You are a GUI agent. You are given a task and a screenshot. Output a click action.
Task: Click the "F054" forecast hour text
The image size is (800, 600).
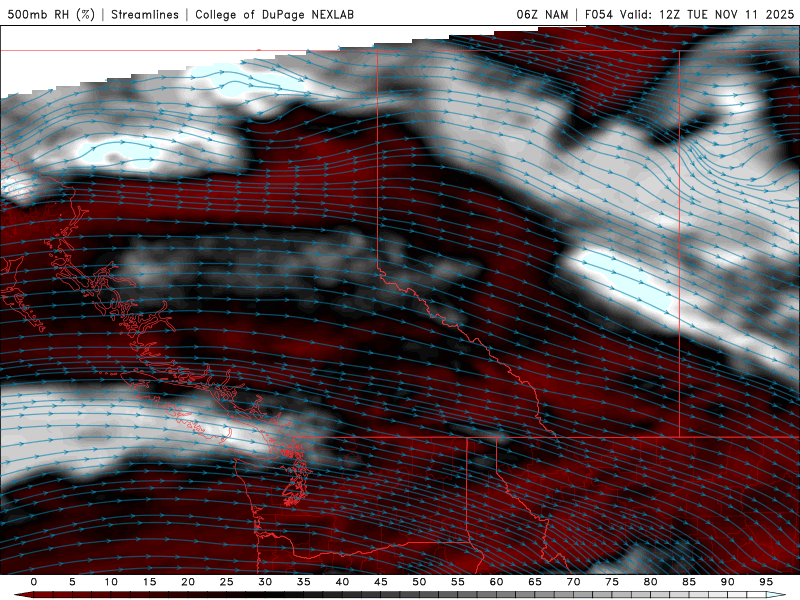tap(598, 14)
